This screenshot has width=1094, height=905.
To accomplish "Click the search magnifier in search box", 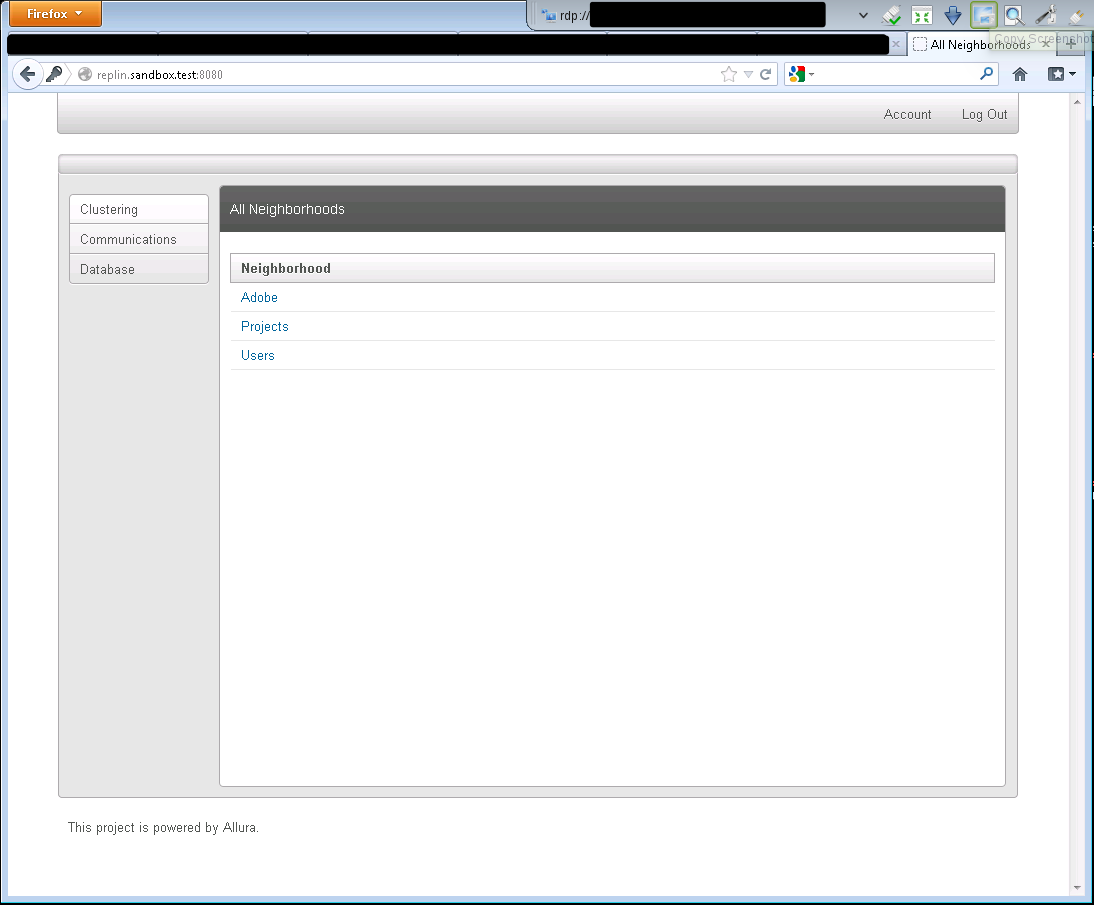I will [x=987, y=74].
